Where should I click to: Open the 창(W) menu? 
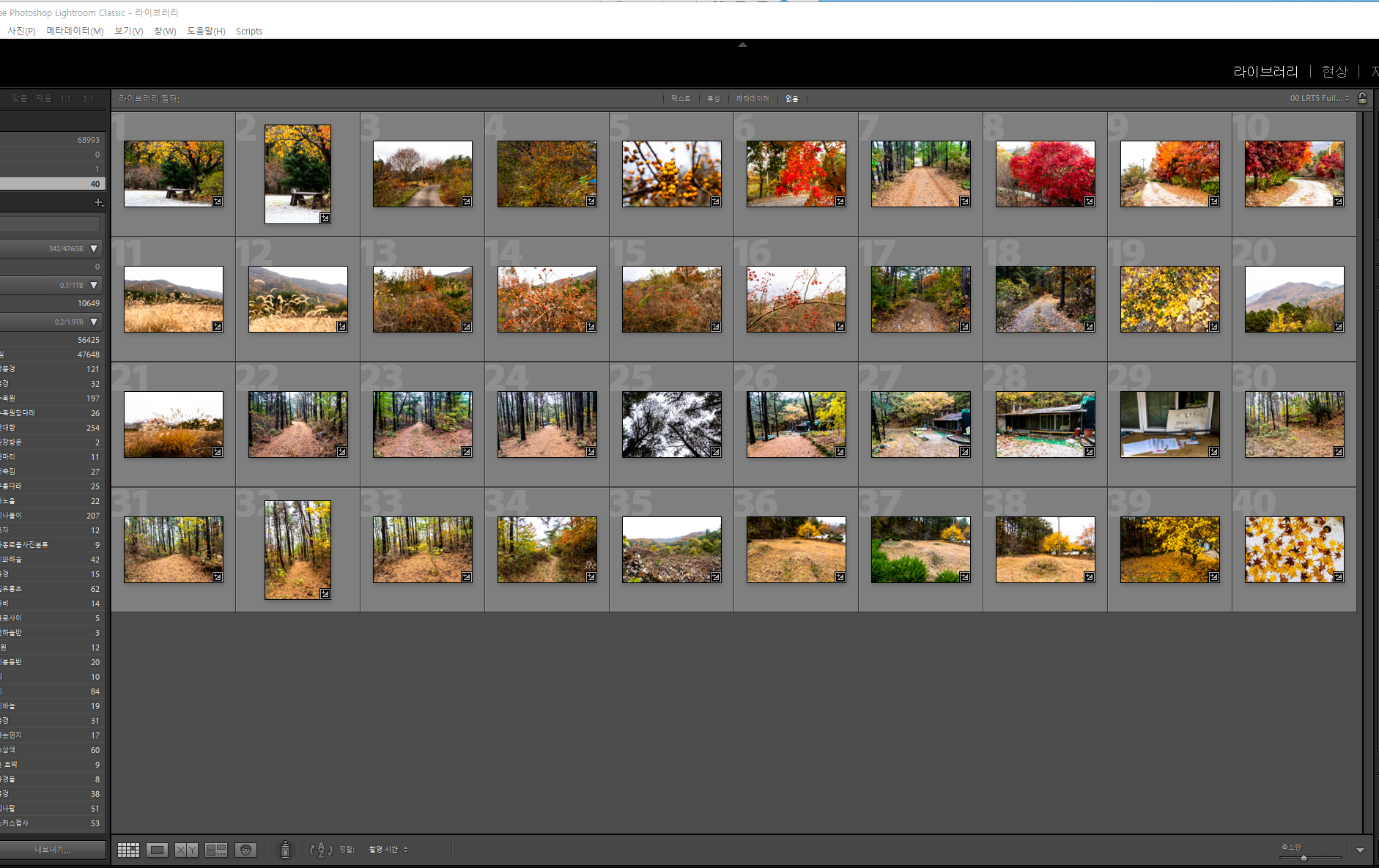165,31
